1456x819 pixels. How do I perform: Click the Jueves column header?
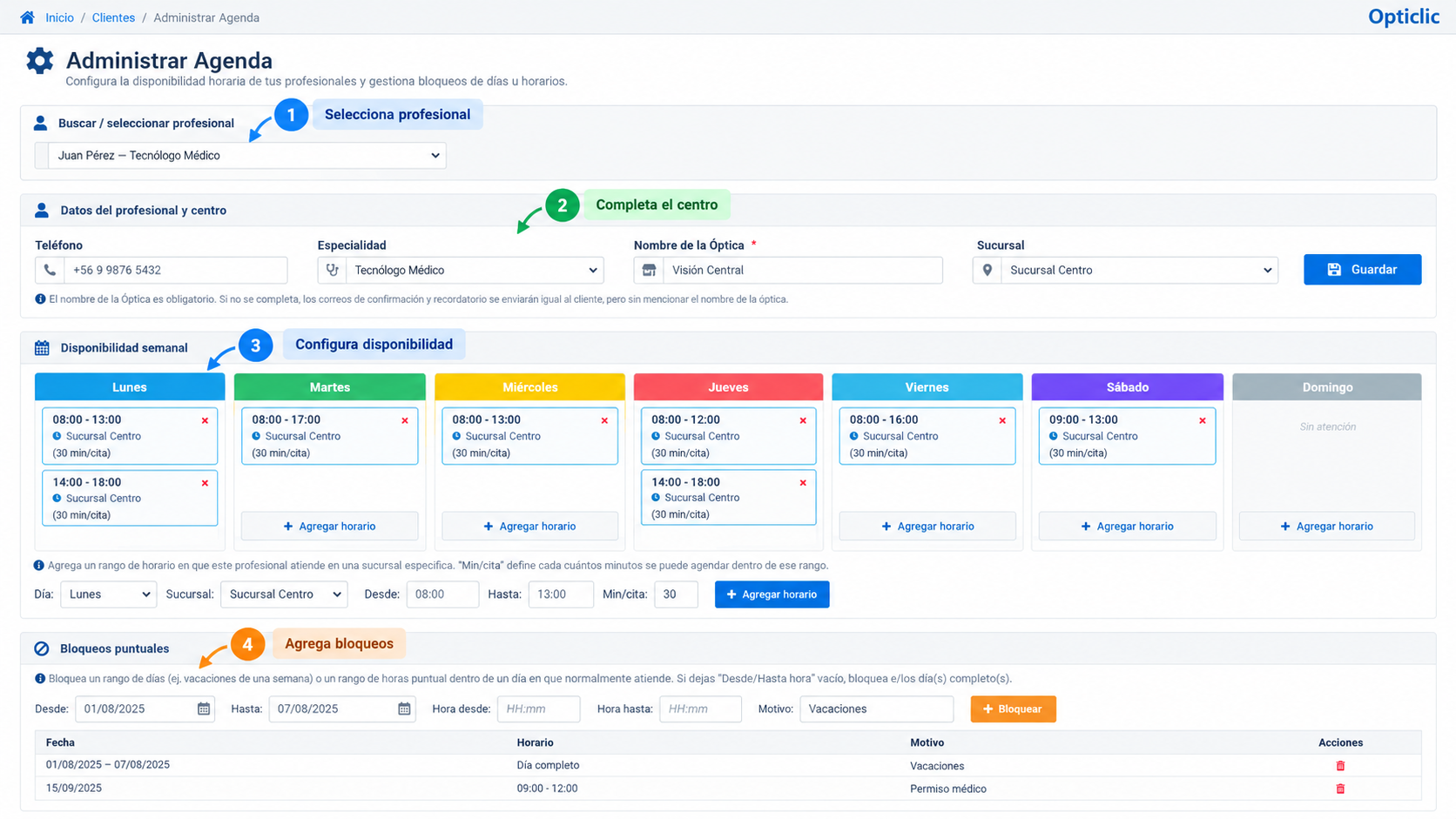point(728,387)
